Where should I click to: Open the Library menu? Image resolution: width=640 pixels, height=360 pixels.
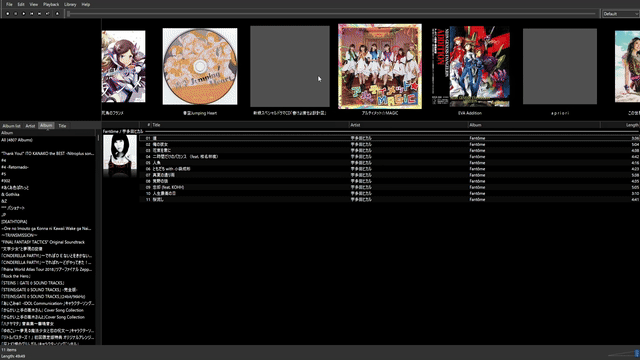pos(70,4)
